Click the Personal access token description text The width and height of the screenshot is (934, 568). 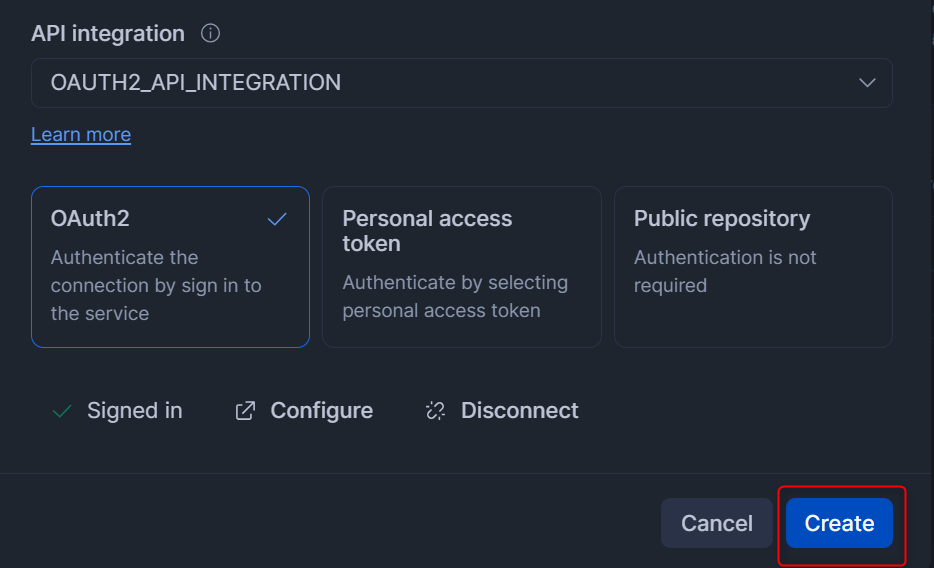coord(455,297)
